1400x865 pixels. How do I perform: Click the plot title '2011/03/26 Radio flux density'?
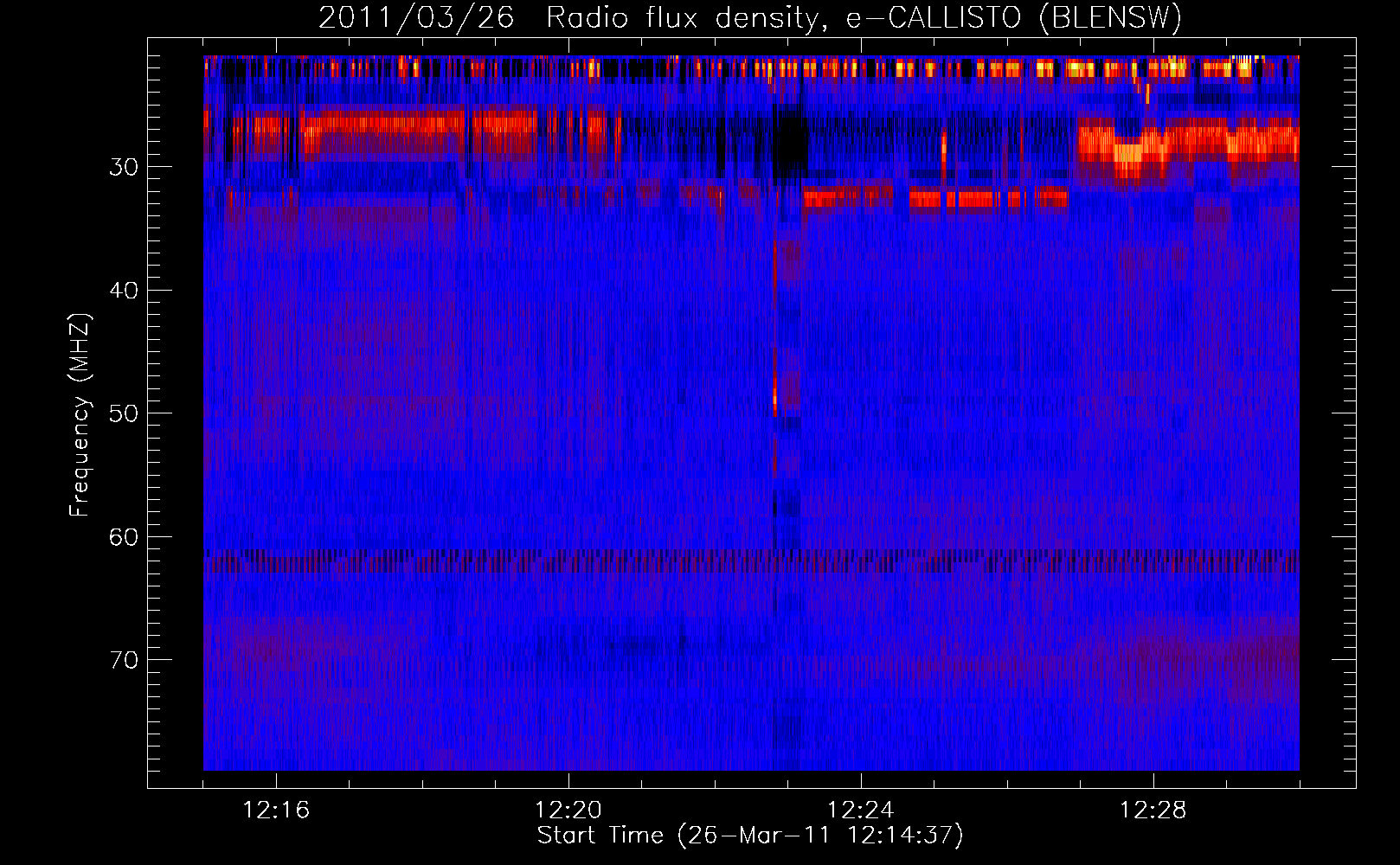[569, 17]
